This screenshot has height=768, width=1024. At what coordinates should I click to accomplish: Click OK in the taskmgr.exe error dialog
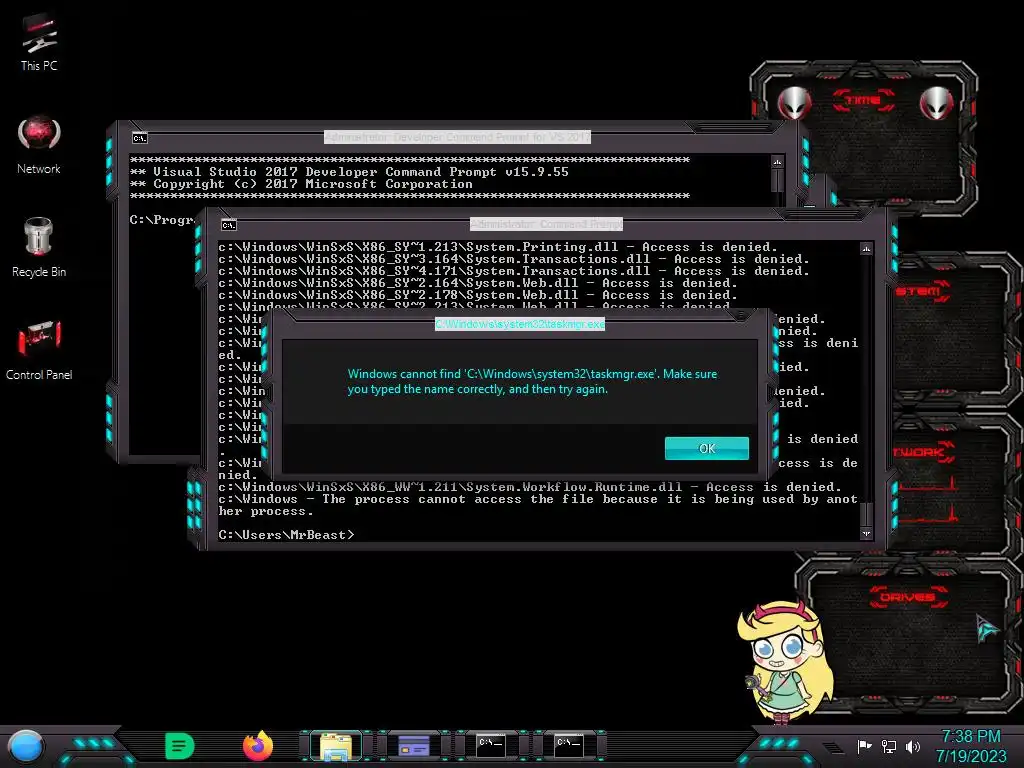[x=707, y=449]
